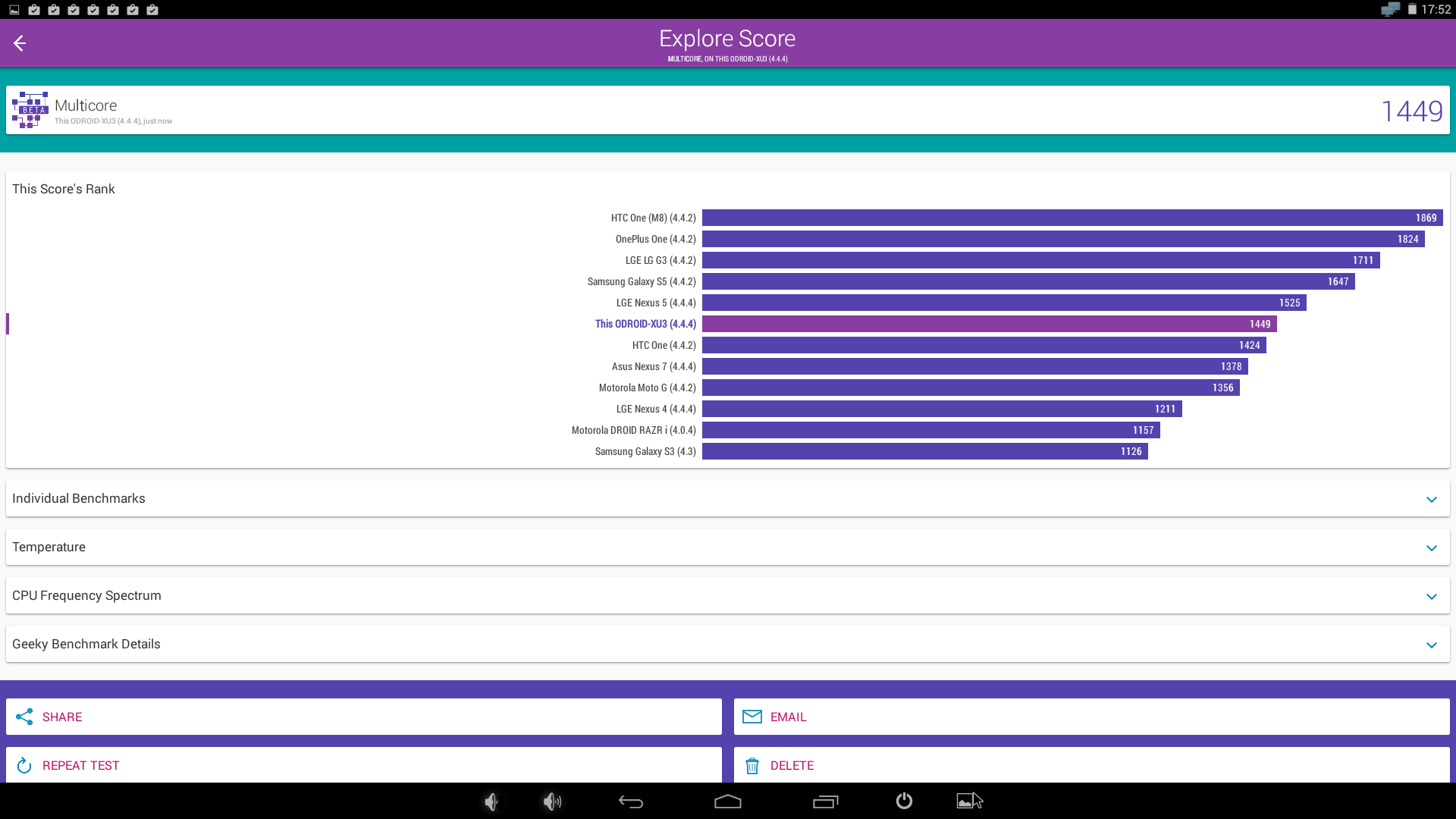Select the Samsung Galaxy S5 1647 bar
Viewport: 1456px width, 819px height.
(1028, 281)
